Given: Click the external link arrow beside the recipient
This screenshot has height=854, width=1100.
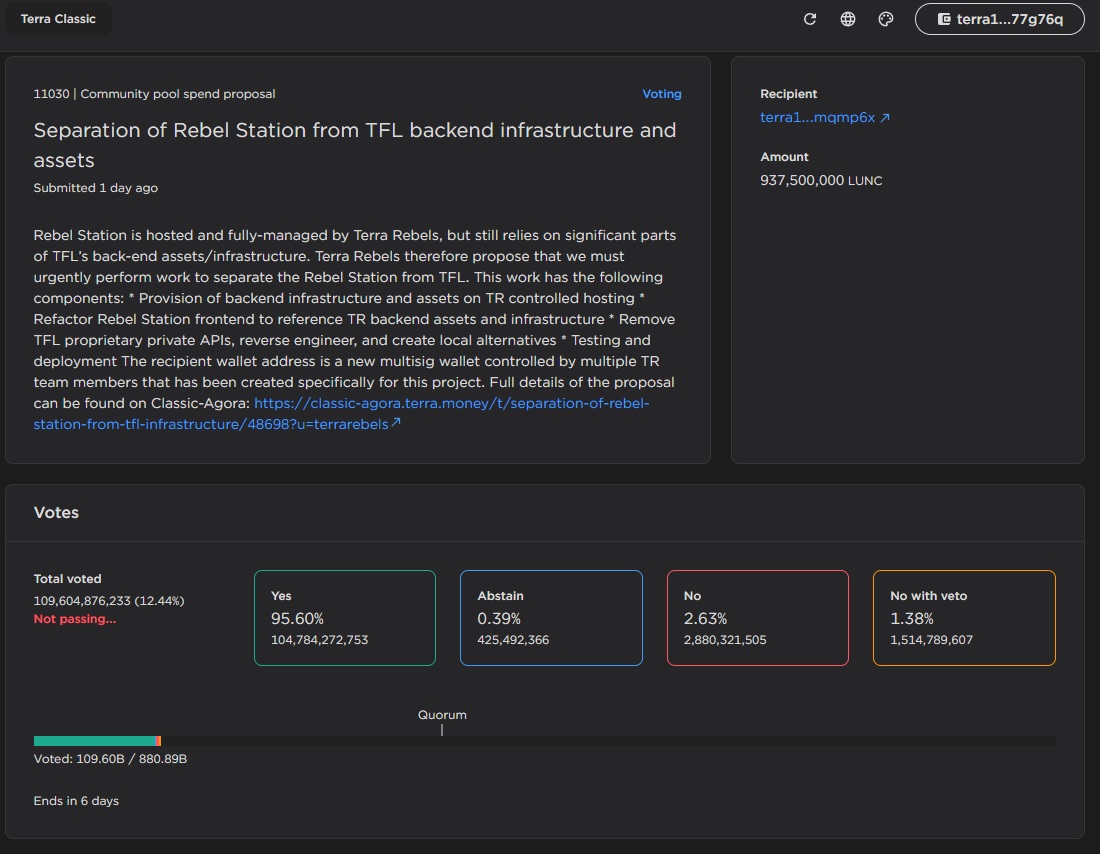Looking at the screenshot, I should [x=885, y=117].
